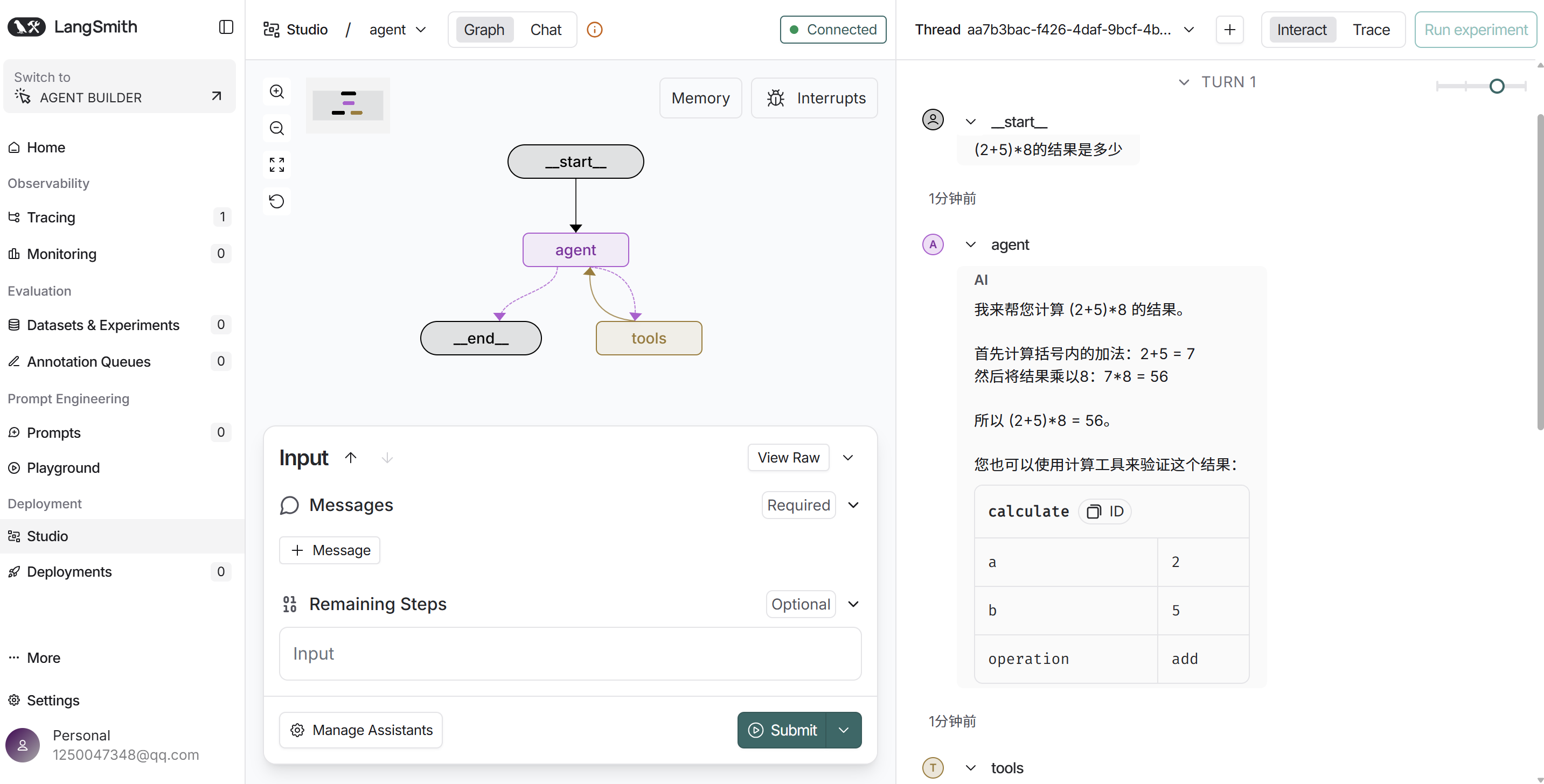This screenshot has height=784, width=1544.
Task: Click the orange info icon
Action: point(594,30)
